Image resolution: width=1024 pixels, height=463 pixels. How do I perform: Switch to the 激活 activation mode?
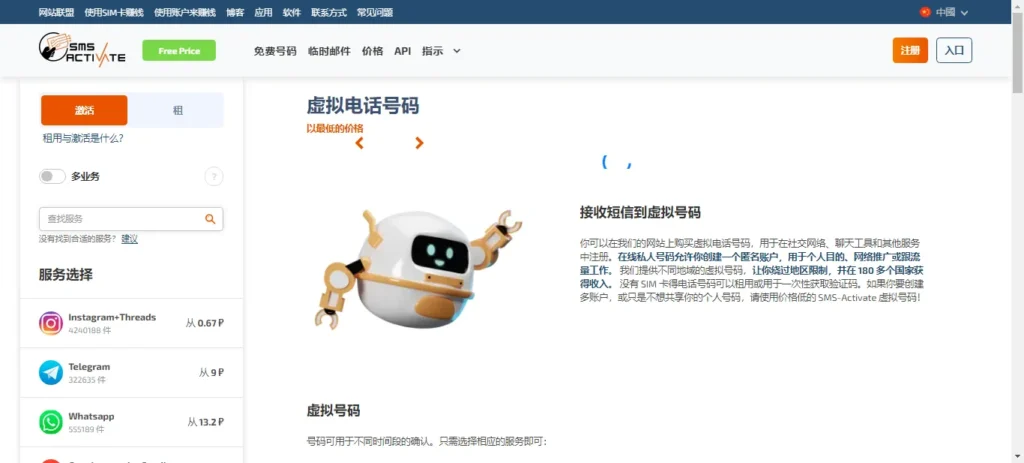pyautogui.click(x=84, y=110)
